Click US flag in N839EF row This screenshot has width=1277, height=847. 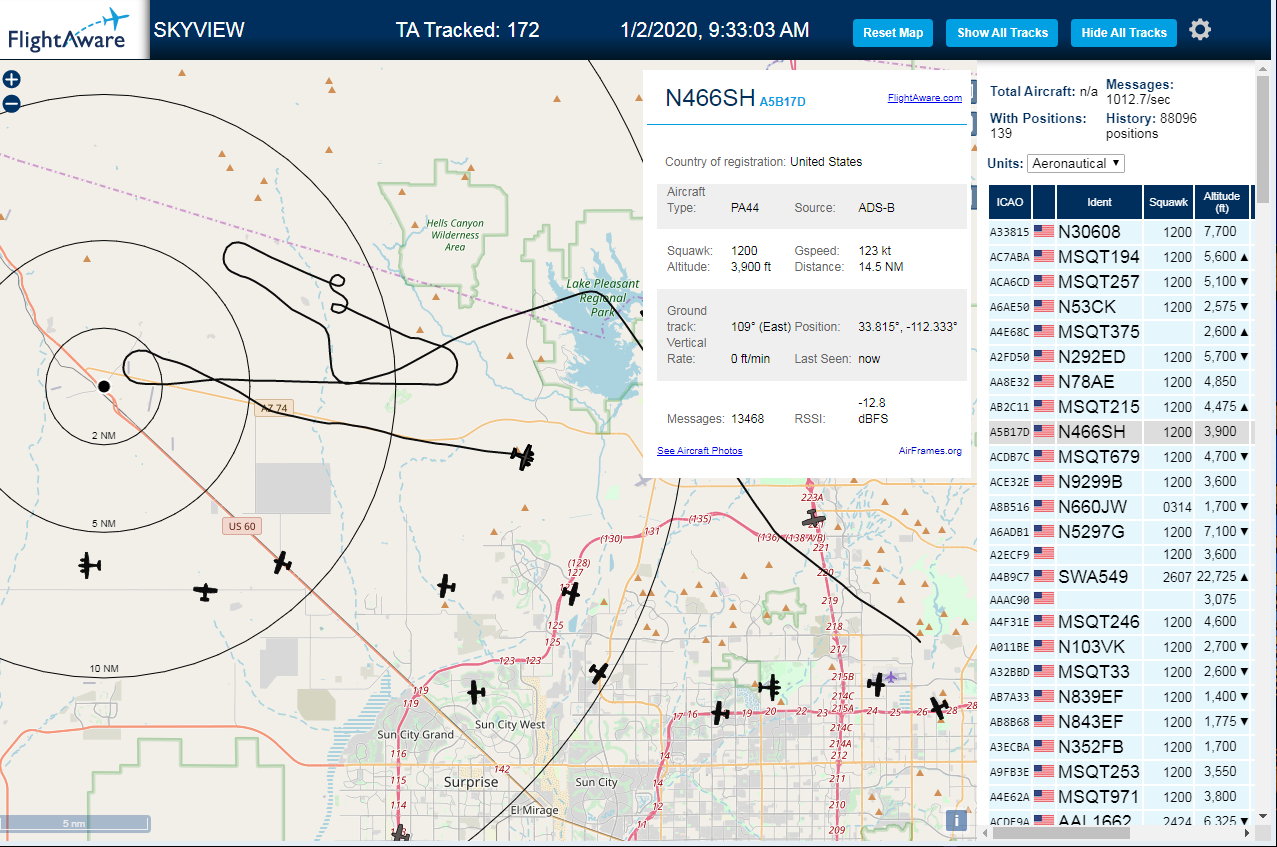[x=1044, y=696]
